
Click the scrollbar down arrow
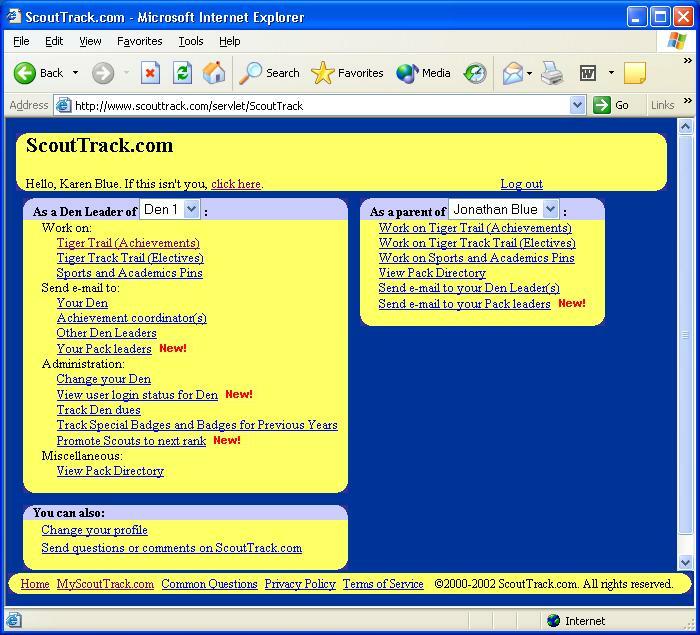coord(685,563)
